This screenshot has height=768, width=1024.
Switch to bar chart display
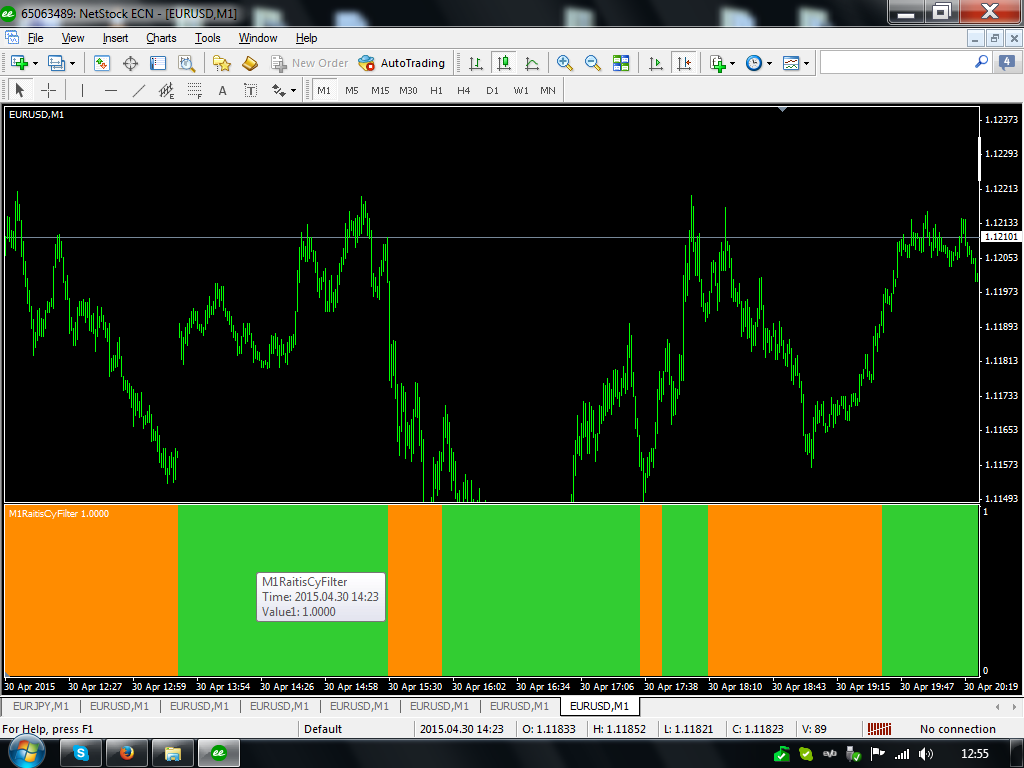click(475, 63)
